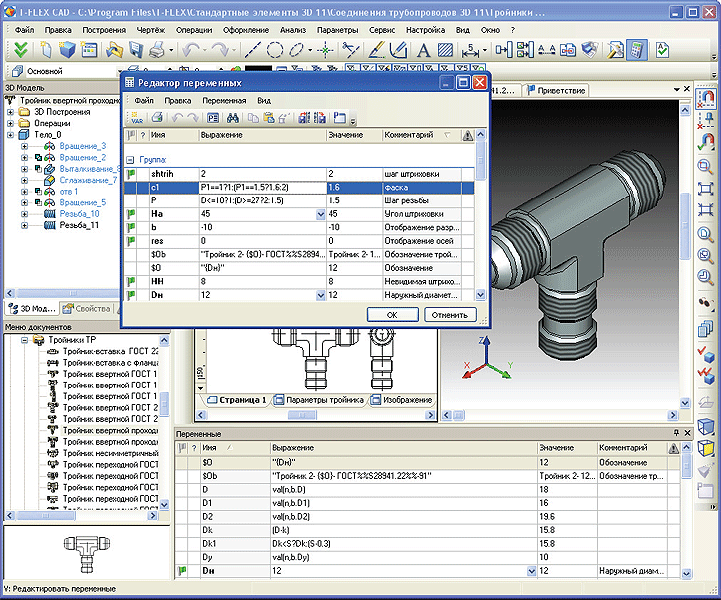Sort by Комментарий column header in editor

tap(421, 135)
